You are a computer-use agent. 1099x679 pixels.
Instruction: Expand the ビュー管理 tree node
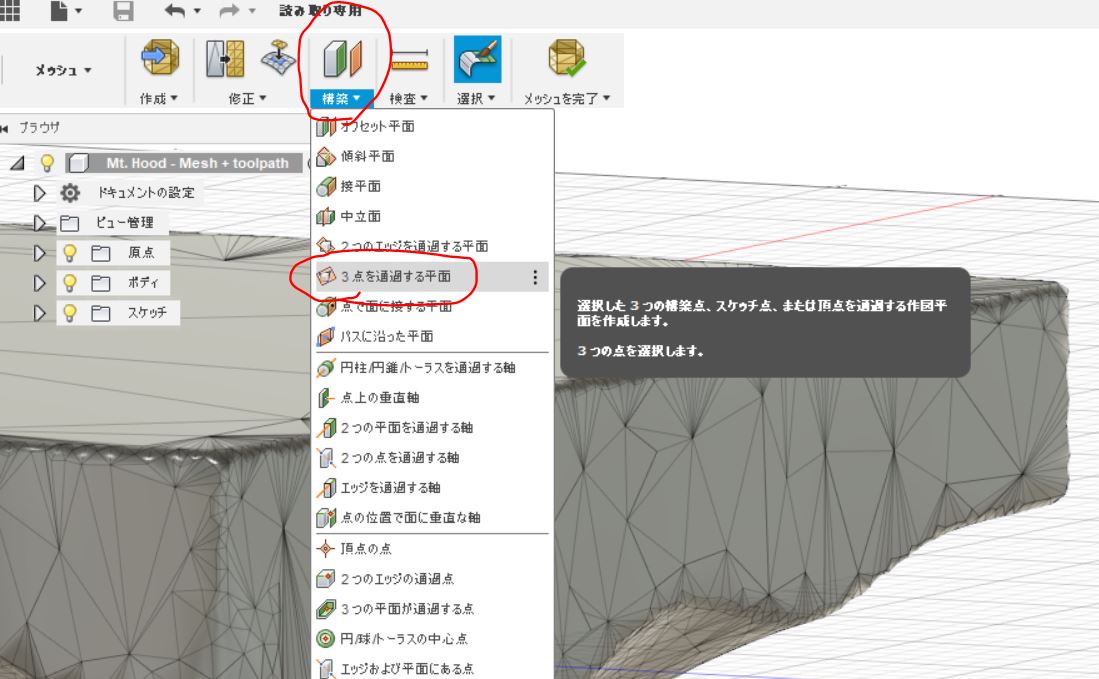[40, 223]
